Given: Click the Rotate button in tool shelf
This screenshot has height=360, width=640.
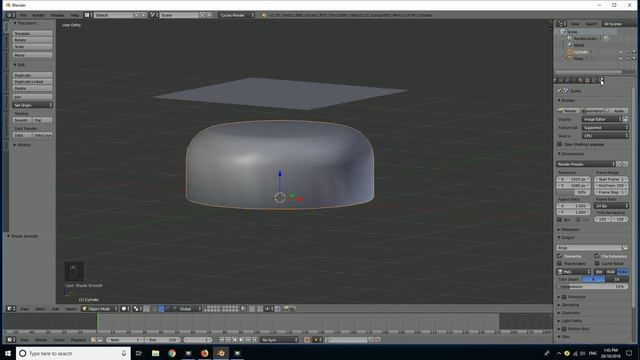Looking at the screenshot, I should 32,40.
